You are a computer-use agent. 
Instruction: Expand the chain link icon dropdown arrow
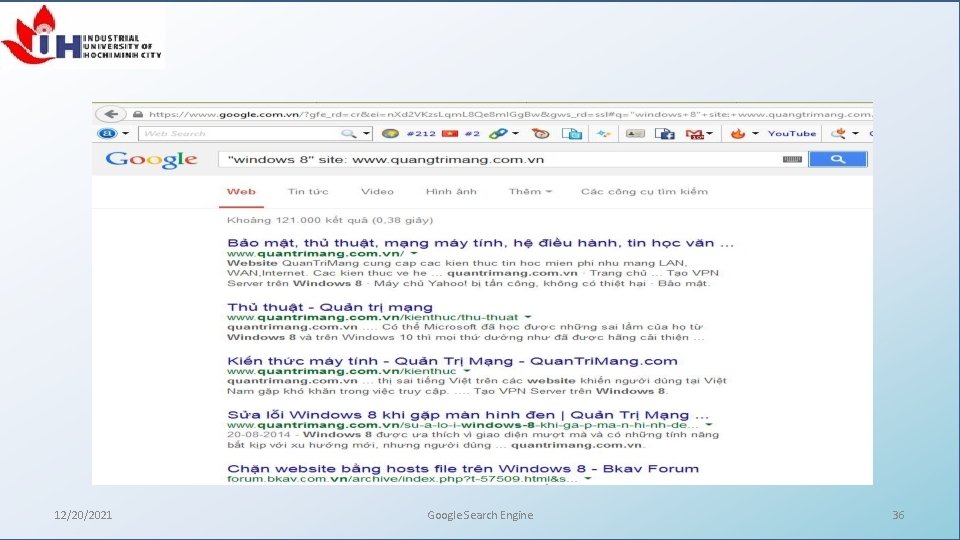click(x=516, y=133)
